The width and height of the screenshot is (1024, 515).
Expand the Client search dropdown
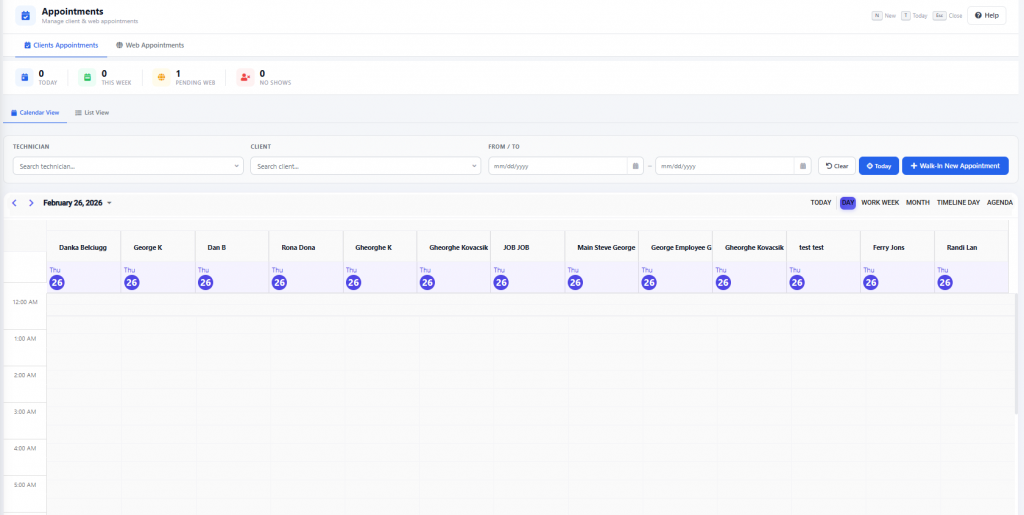pos(474,166)
